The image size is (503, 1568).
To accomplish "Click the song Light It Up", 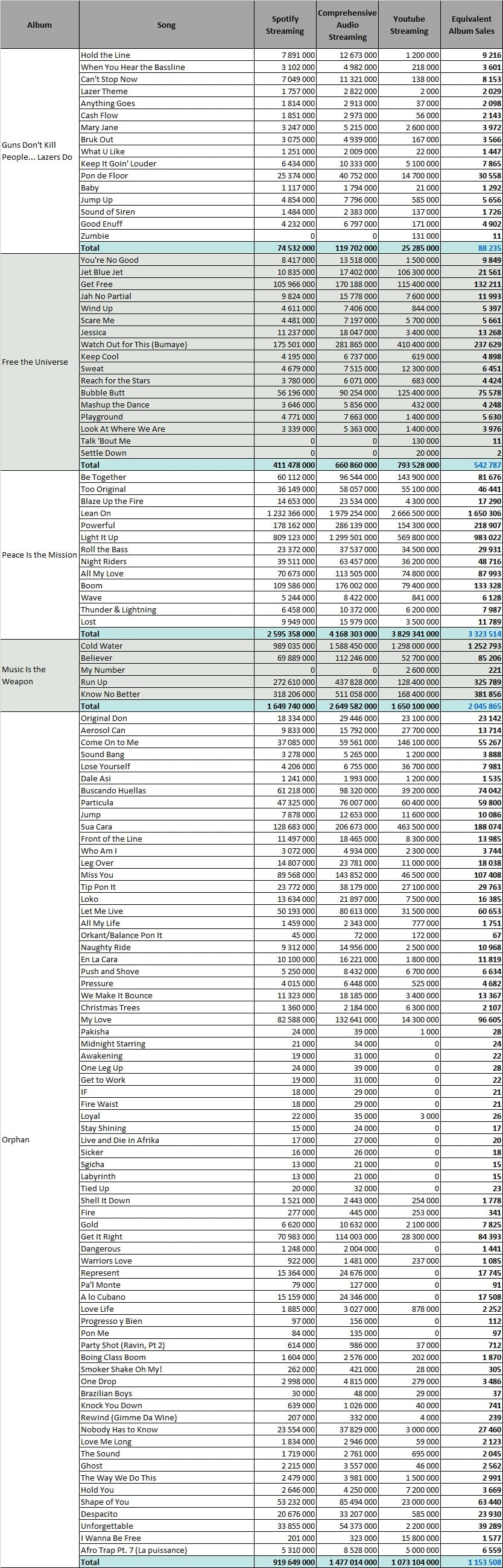I will pyautogui.click(x=100, y=538).
